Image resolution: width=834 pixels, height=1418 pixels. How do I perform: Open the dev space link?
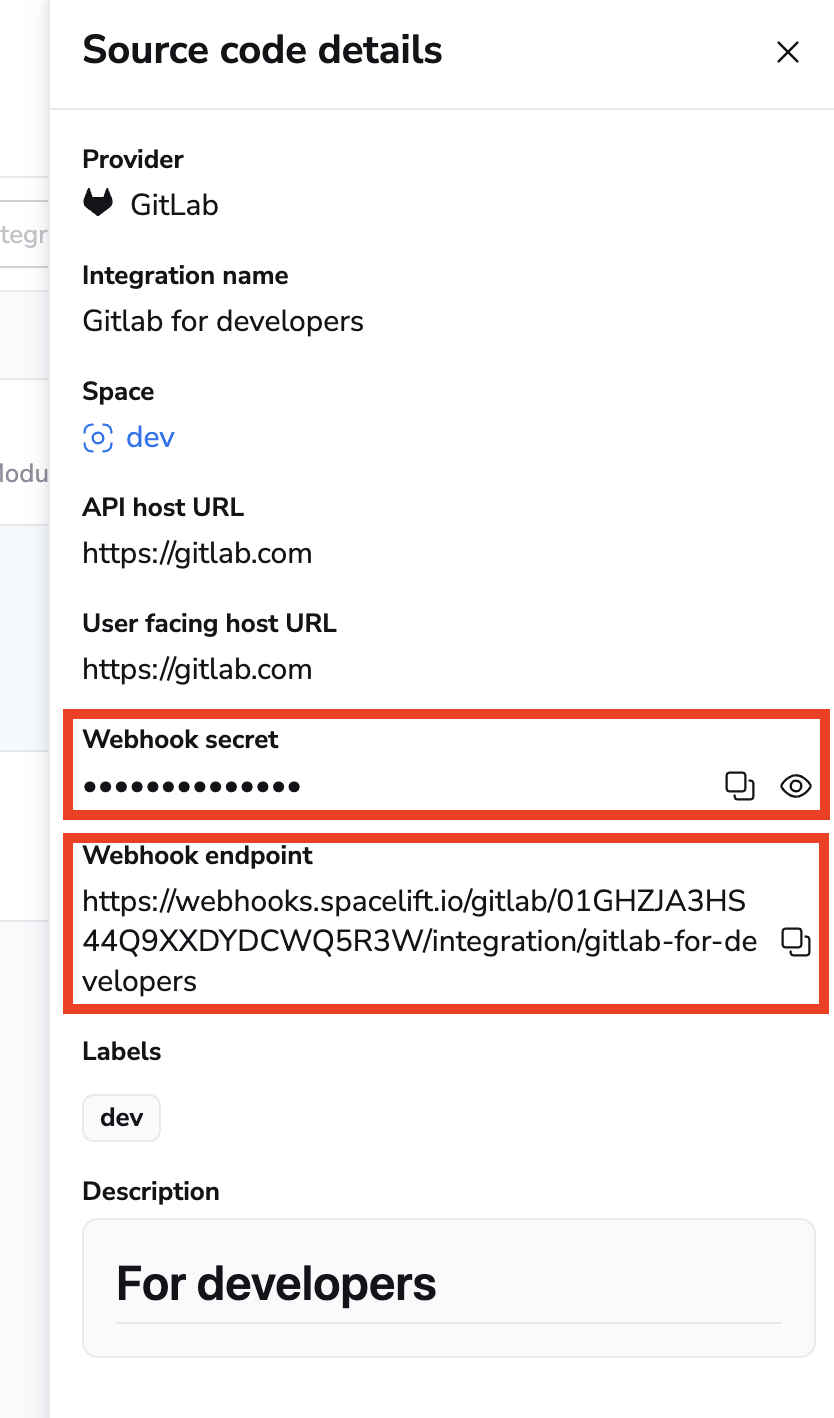(150, 437)
